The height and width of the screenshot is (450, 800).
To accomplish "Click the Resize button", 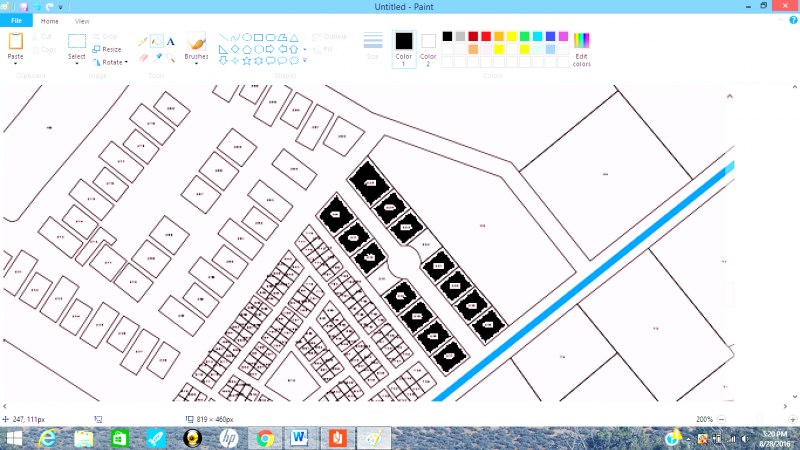I will (107, 49).
